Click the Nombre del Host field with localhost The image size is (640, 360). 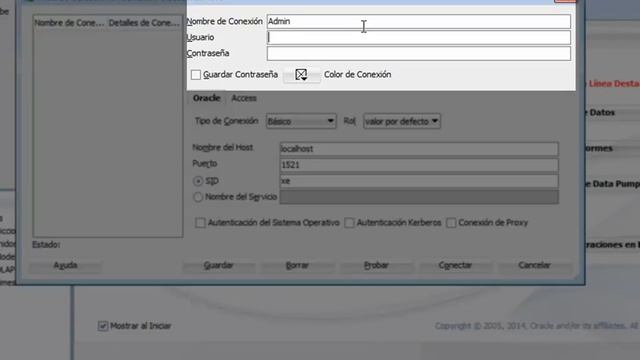click(x=419, y=149)
